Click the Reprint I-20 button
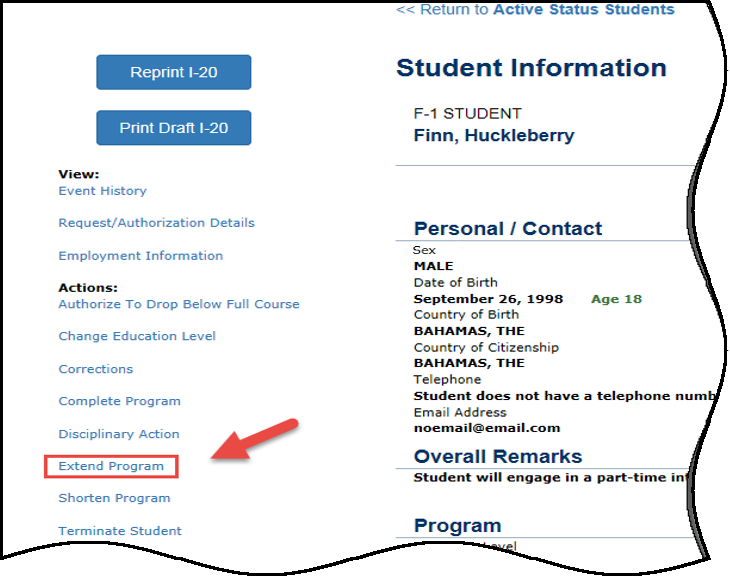Screen dimensions: 730x580 click(173, 72)
